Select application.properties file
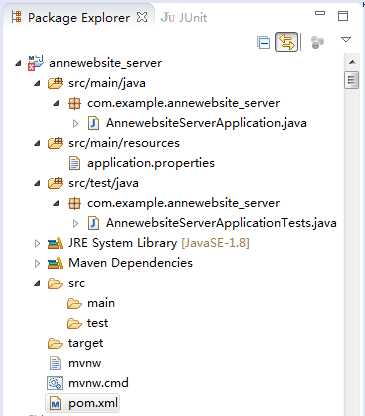 [x=141, y=163]
